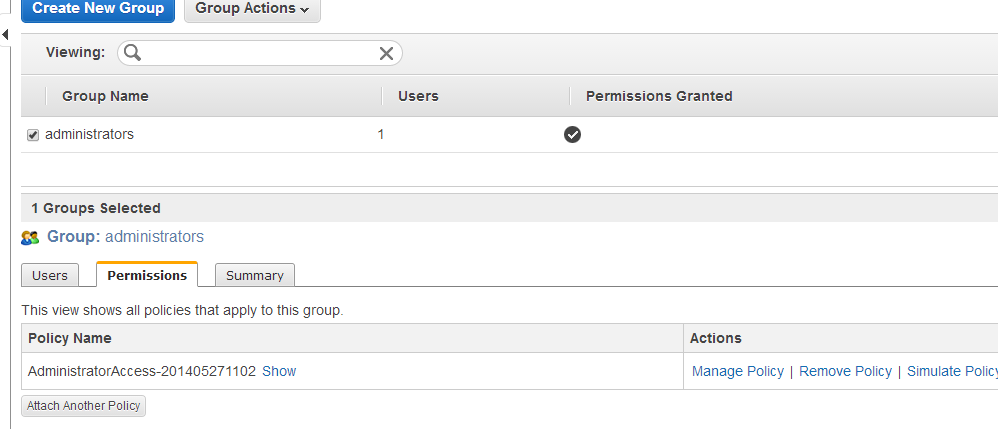Select the Permissions tab

coord(147,275)
